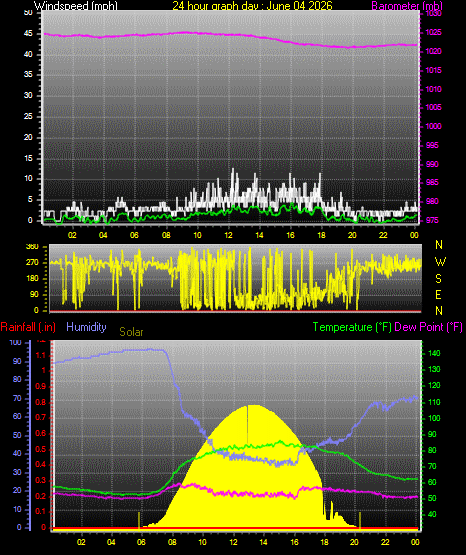Click the 'Windspeed (mph)' axis title
The height and width of the screenshot is (555, 466).
pyautogui.click(x=76, y=5)
